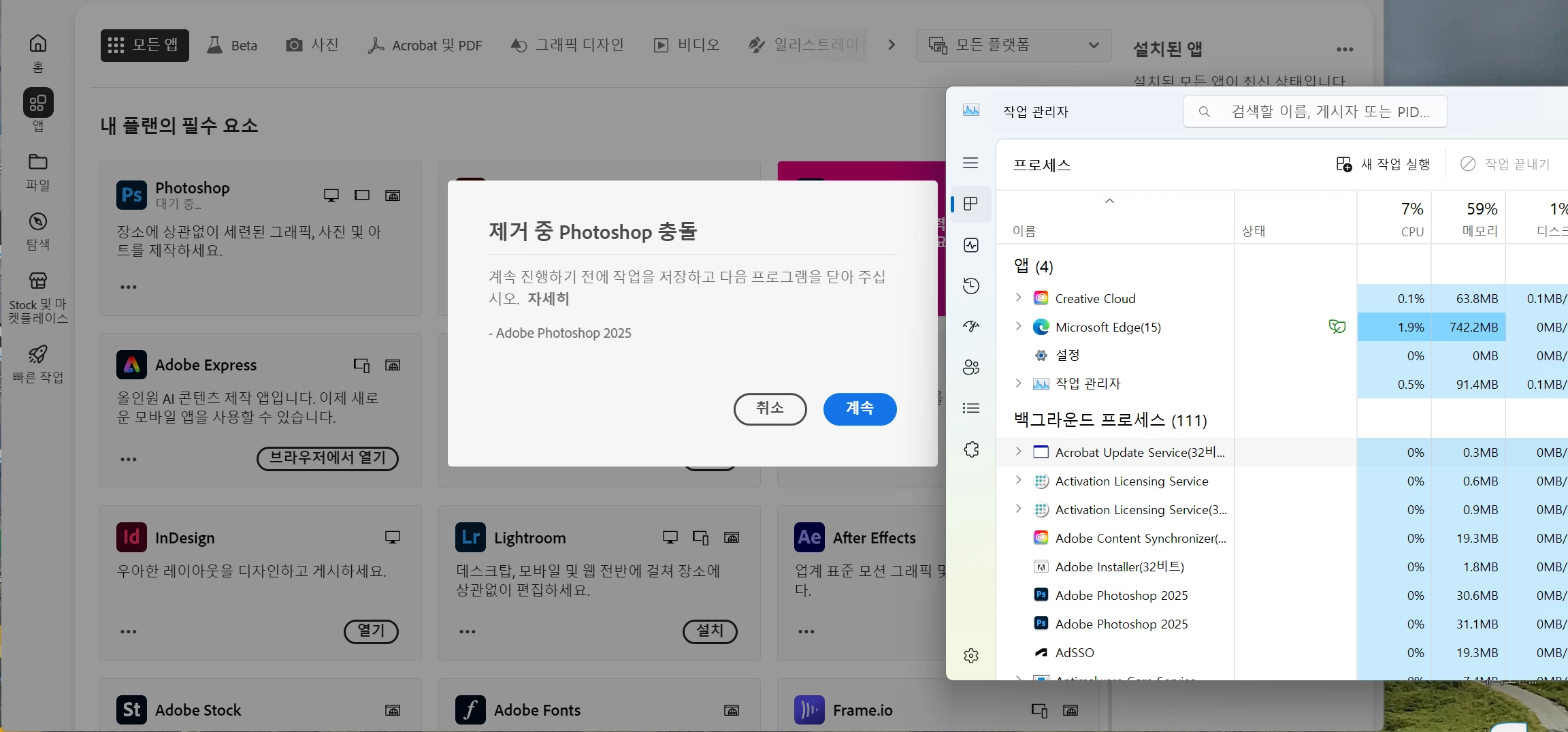Viewport: 1568px width, 732px height.
Task: Expand Creative Cloud process row
Action: point(1018,298)
